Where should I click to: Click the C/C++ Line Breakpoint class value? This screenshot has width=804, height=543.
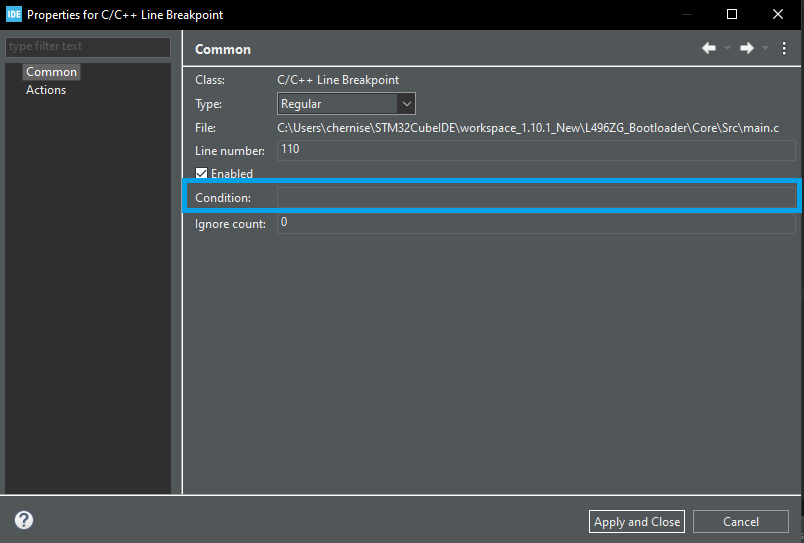pyautogui.click(x=338, y=80)
